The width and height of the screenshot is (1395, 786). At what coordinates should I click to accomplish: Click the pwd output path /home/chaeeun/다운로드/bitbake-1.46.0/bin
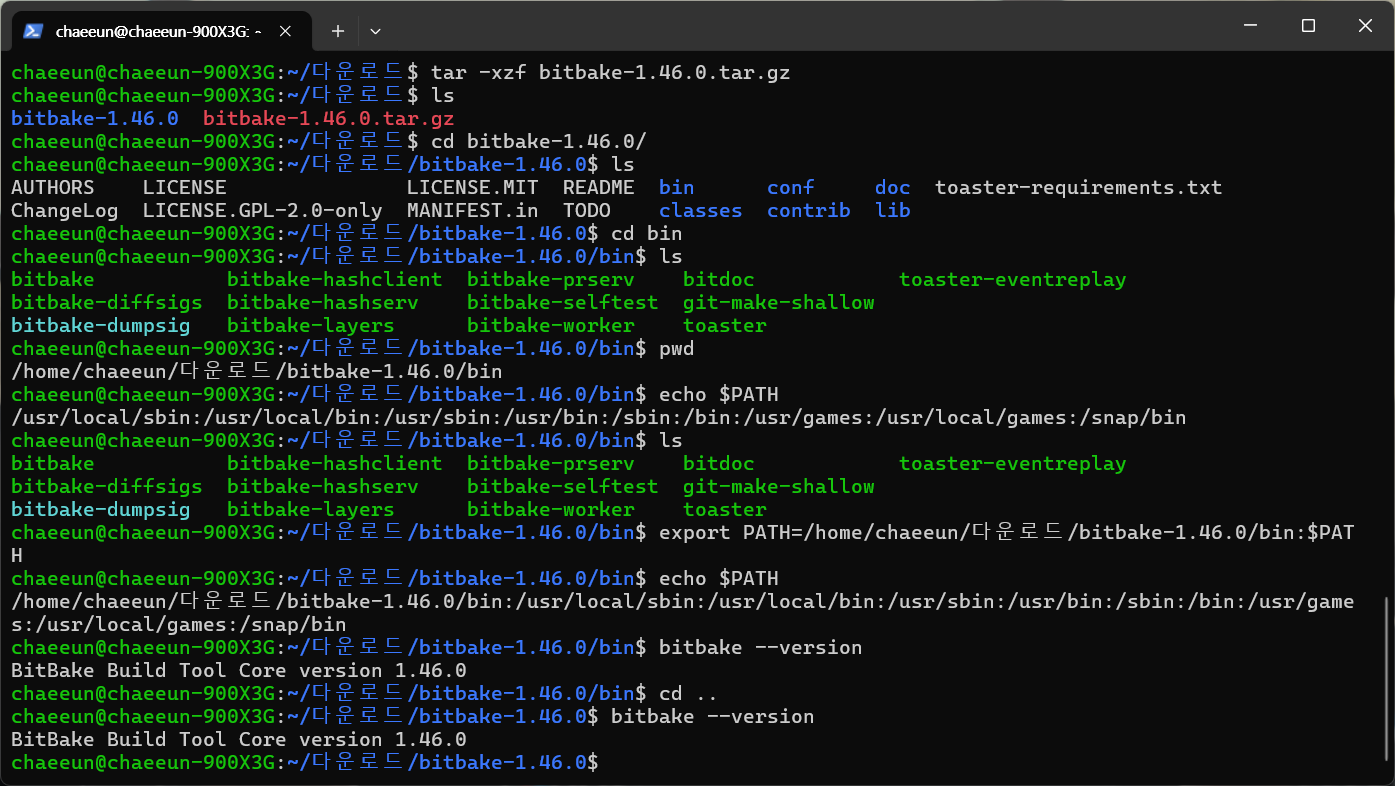pos(257,371)
